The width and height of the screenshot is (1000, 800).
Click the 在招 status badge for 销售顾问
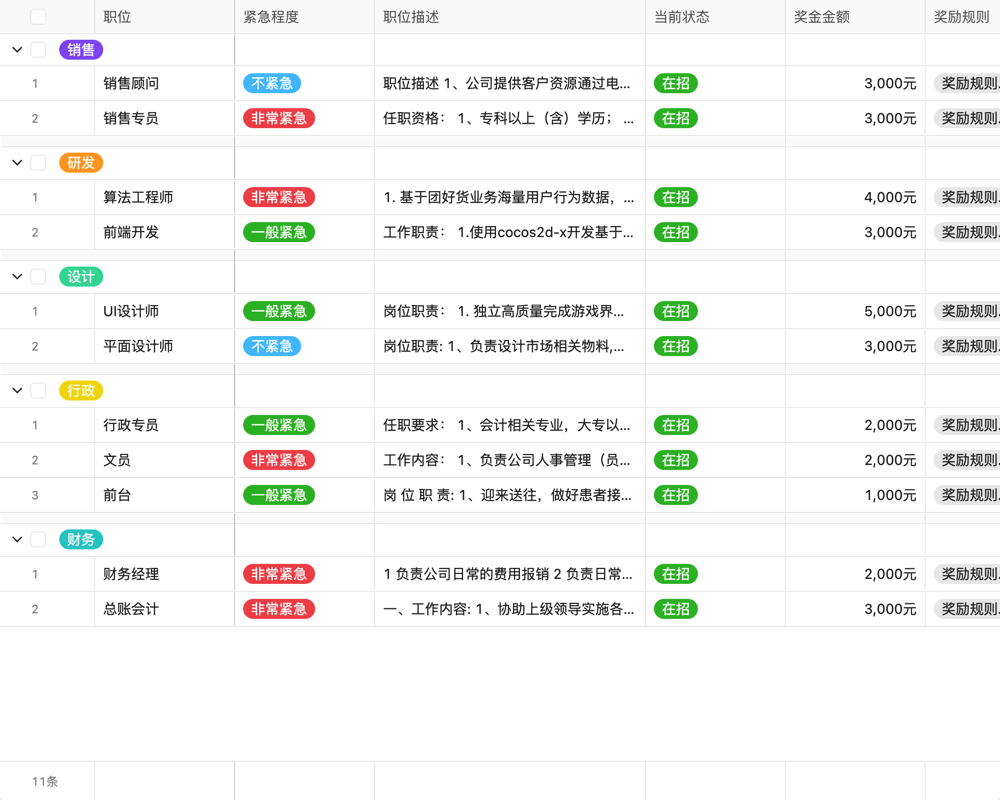click(675, 84)
